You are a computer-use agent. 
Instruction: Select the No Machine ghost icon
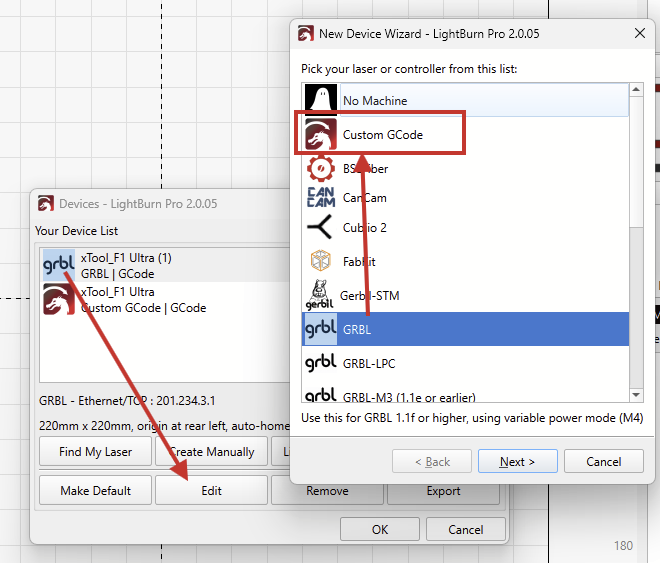click(321, 100)
